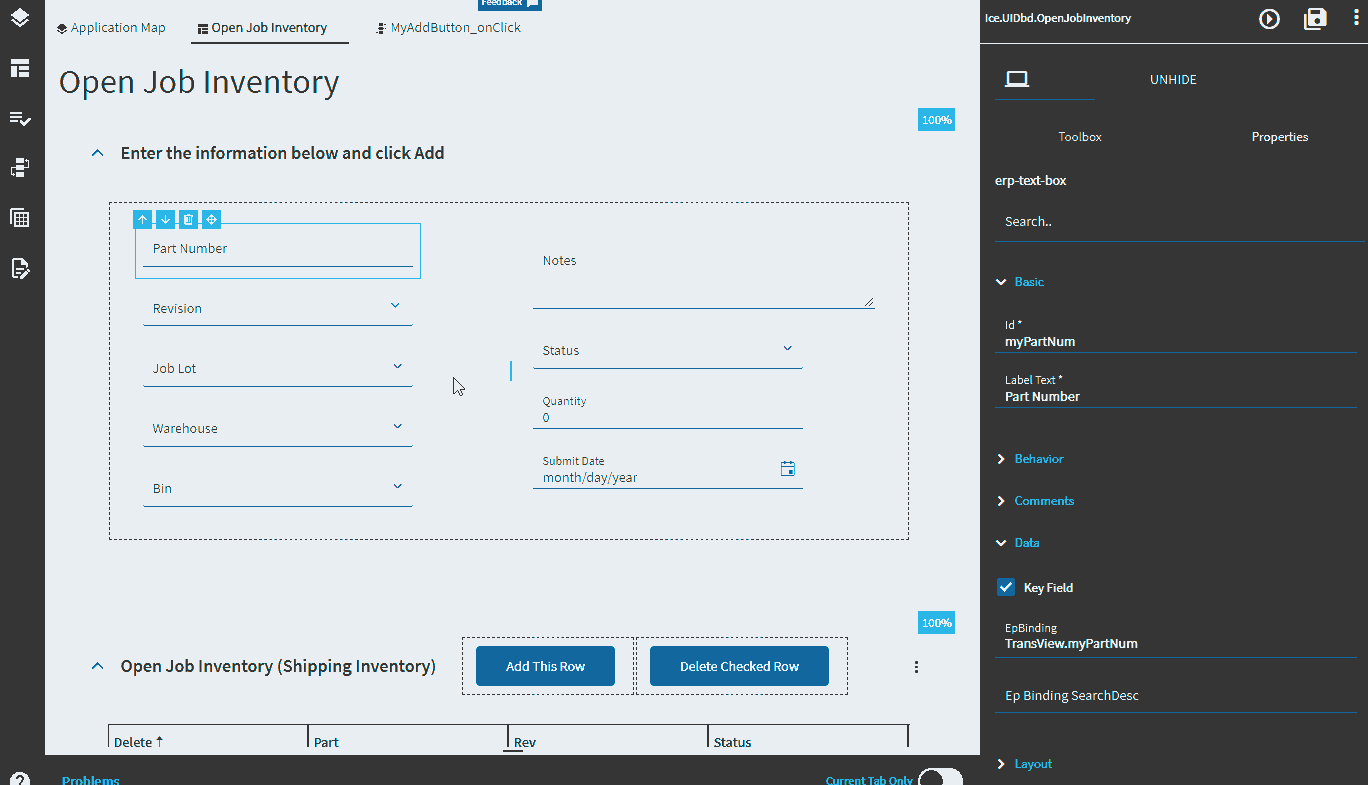
Task: Select the desktop preview (laptop) icon
Action: [x=1017, y=76]
